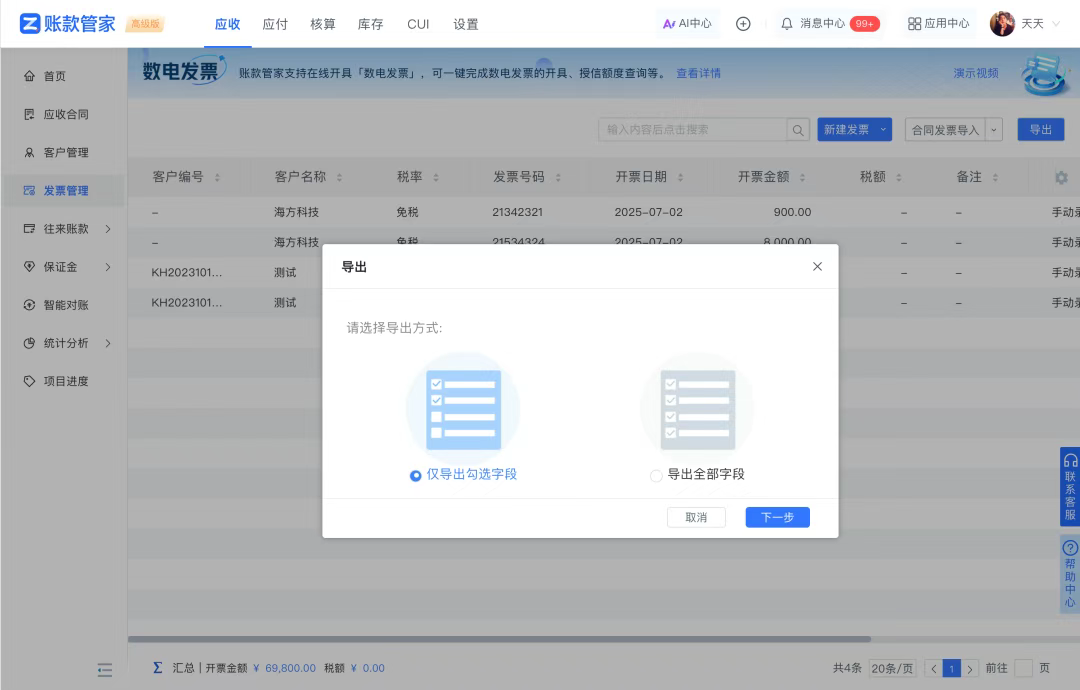Open the 查看详情 link
The height and width of the screenshot is (690, 1080).
pyautogui.click(x=698, y=73)
